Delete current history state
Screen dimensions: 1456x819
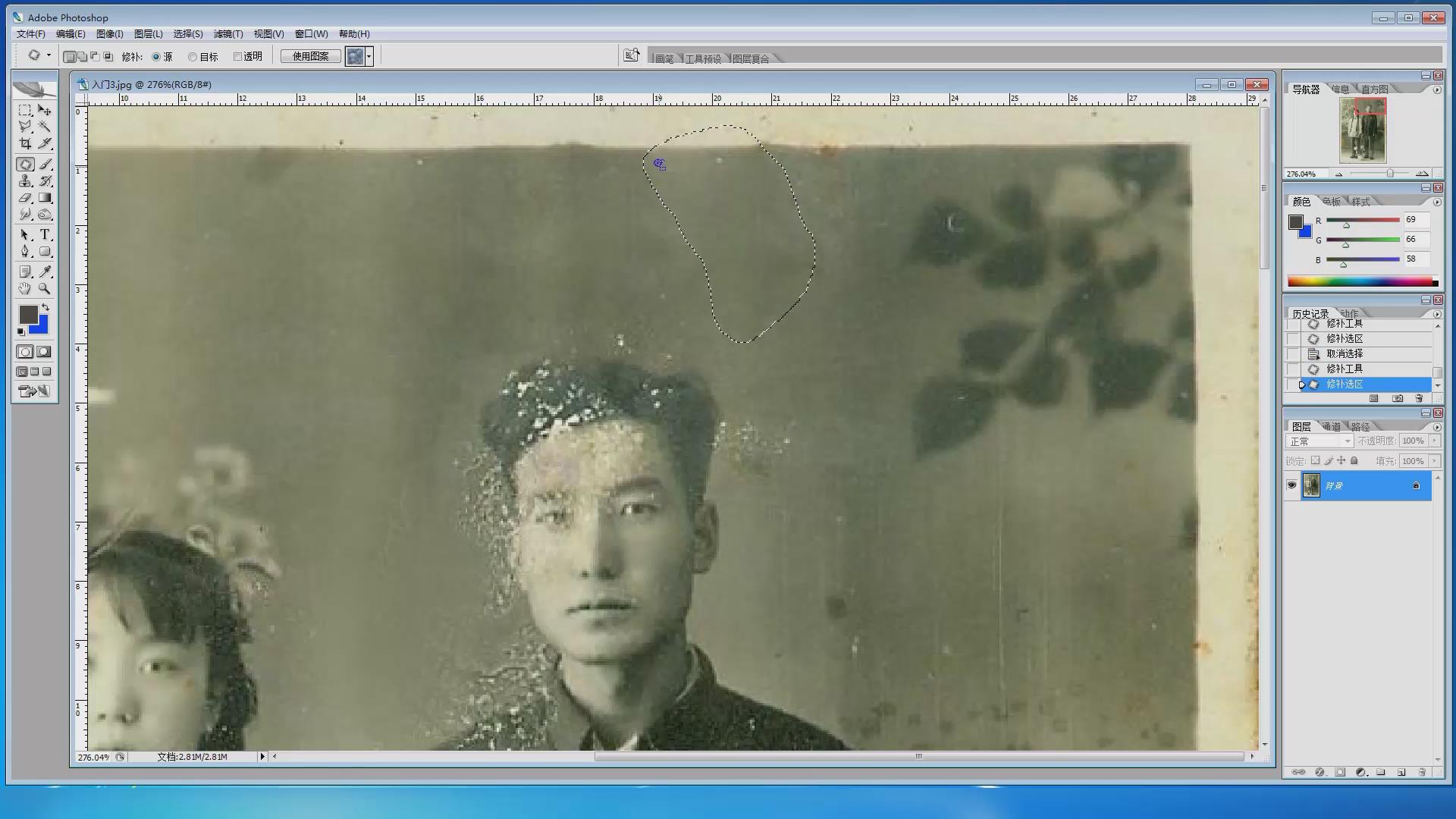(1419, 398)
